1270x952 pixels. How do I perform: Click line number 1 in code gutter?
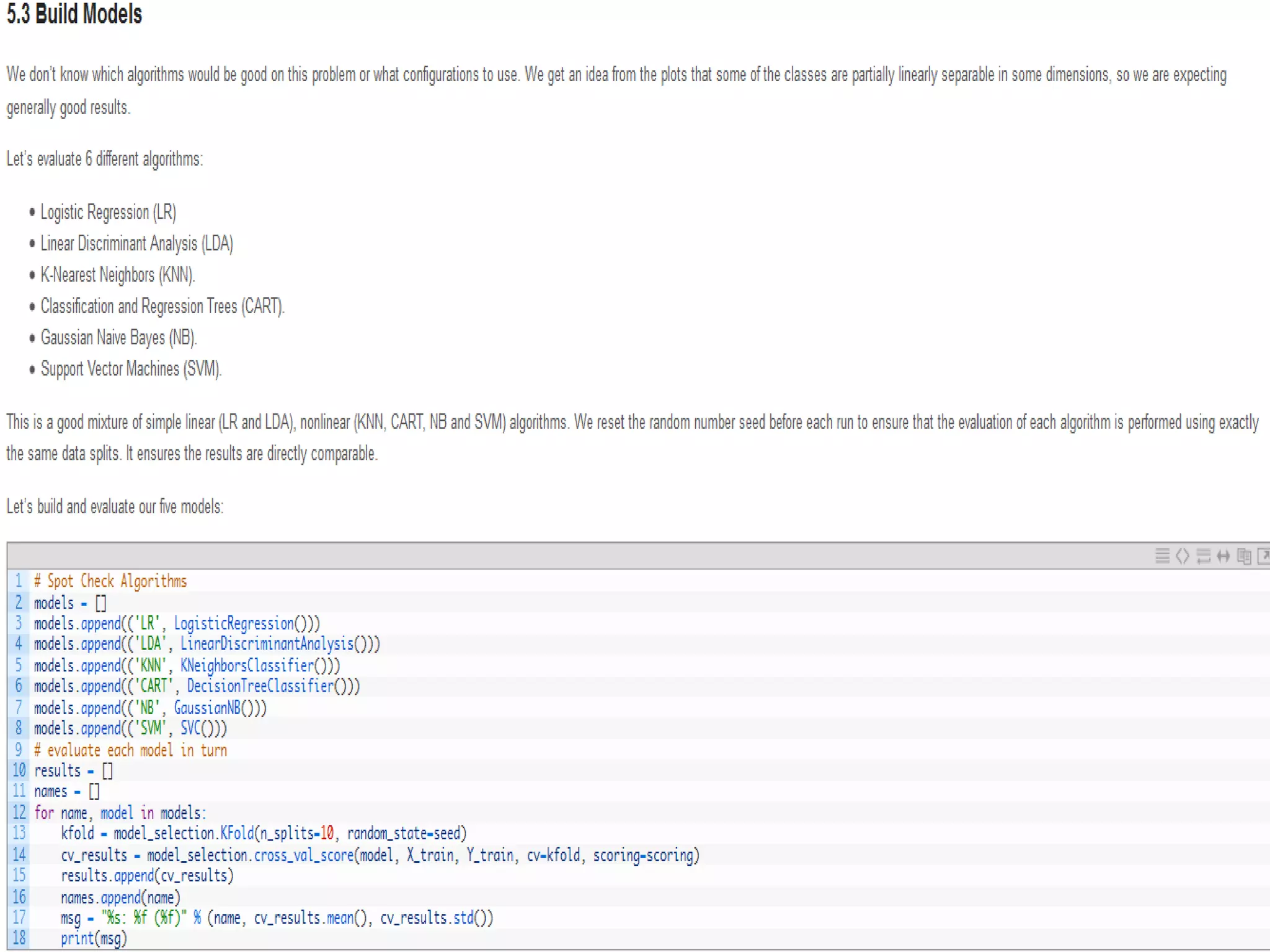tap(19, 581)
